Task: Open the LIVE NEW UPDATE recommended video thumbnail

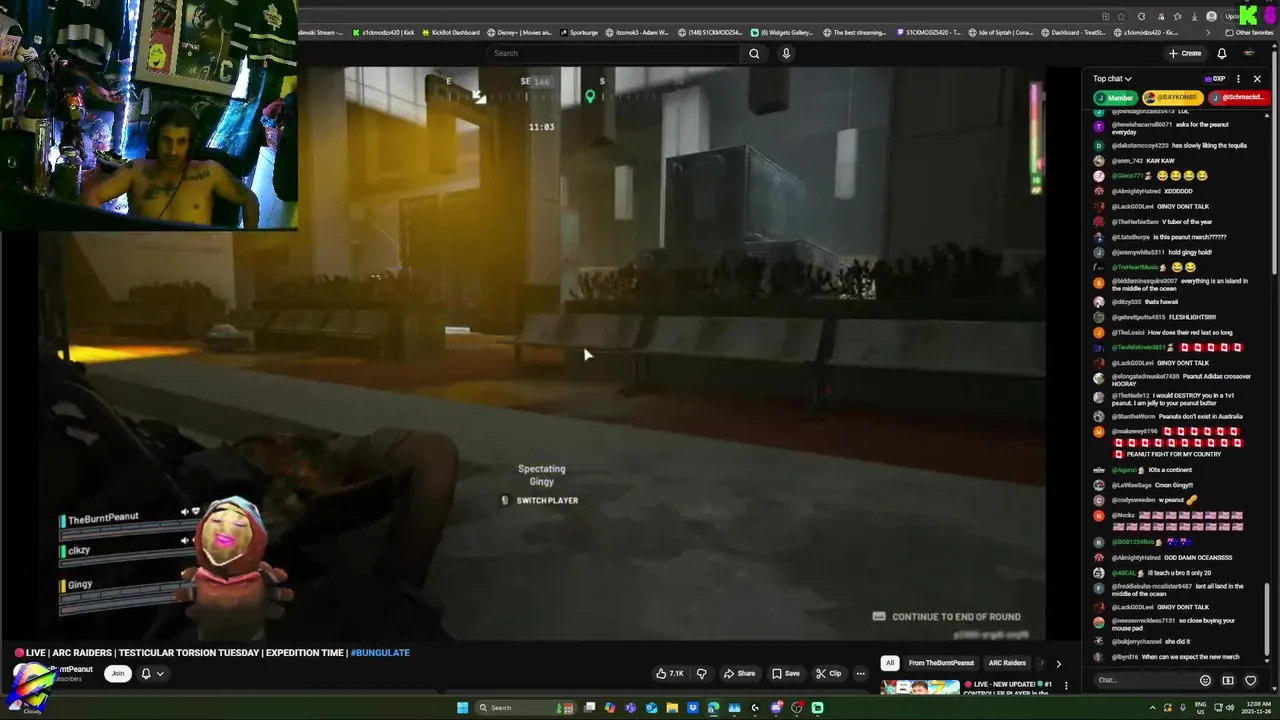Action: tap(920, 687)
